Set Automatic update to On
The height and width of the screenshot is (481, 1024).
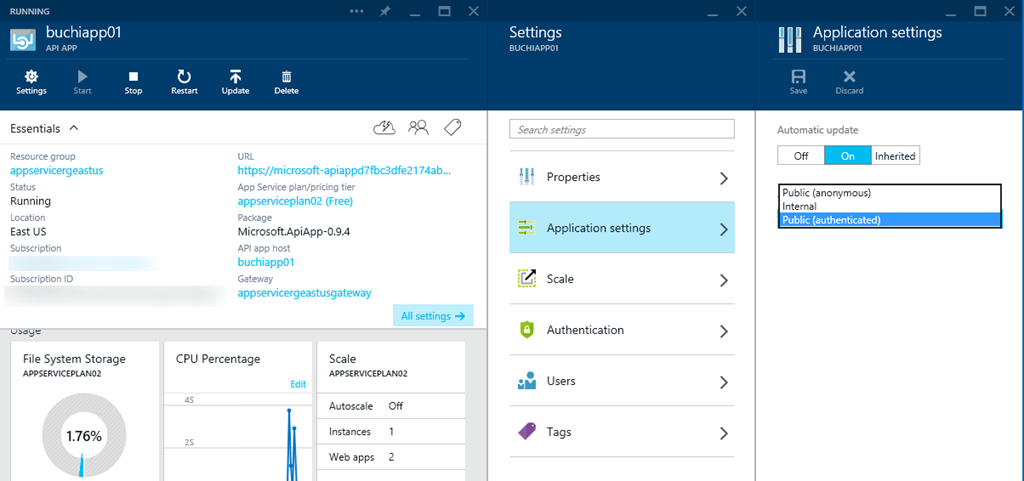(847, 156)
